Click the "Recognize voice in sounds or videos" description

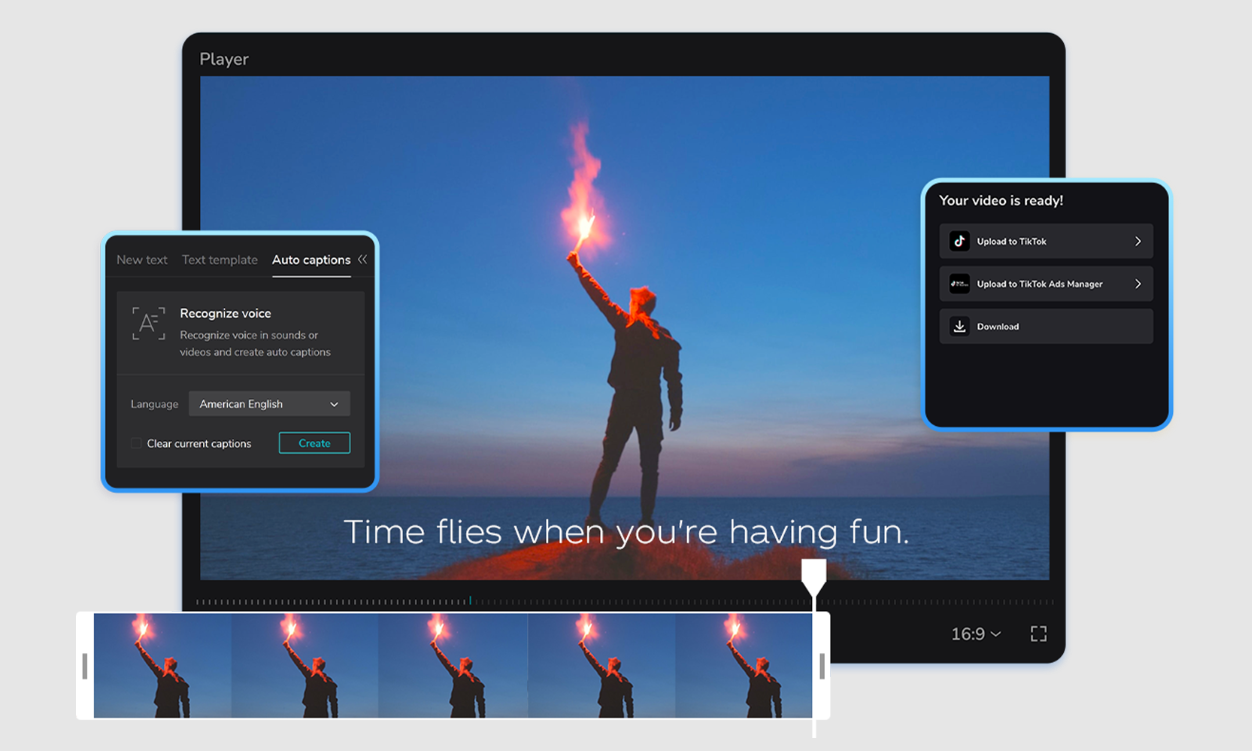tap(255, 343)
